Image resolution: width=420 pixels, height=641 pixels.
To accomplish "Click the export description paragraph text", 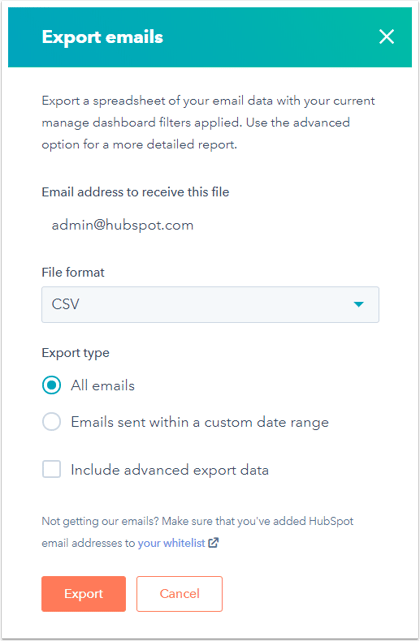I will coord(208,123).
